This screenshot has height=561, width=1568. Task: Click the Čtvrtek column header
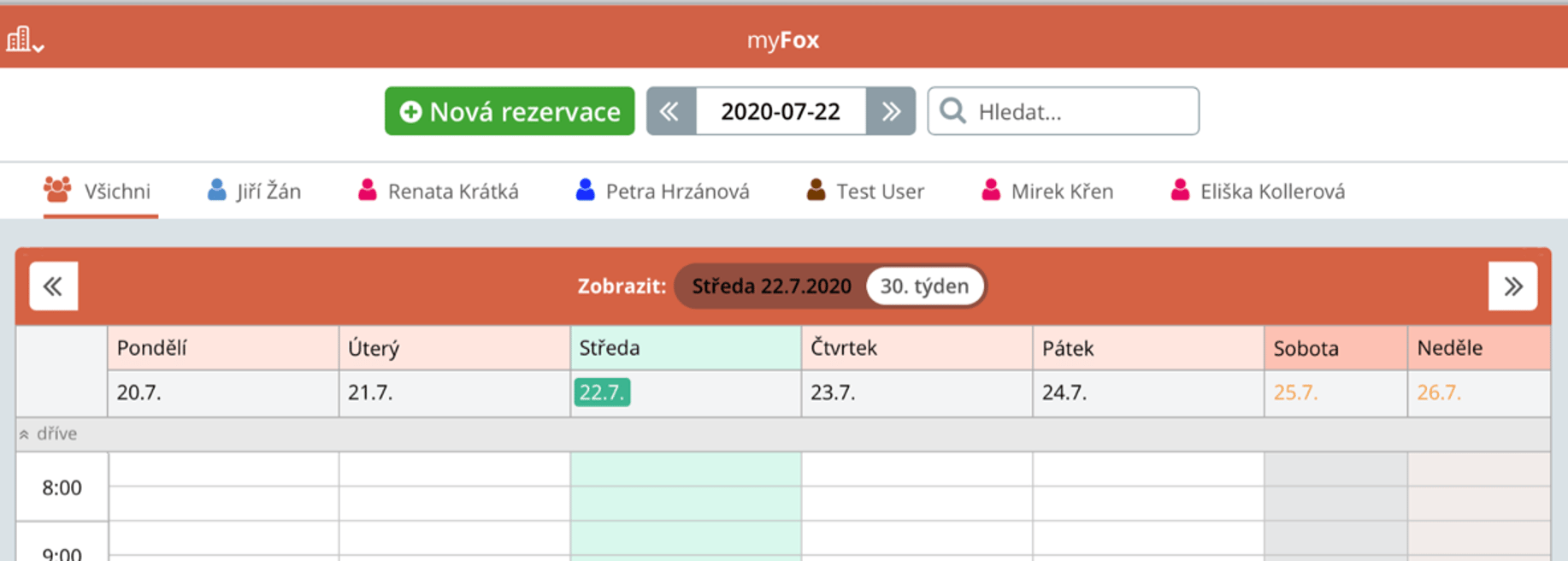[x=917, y=348]
